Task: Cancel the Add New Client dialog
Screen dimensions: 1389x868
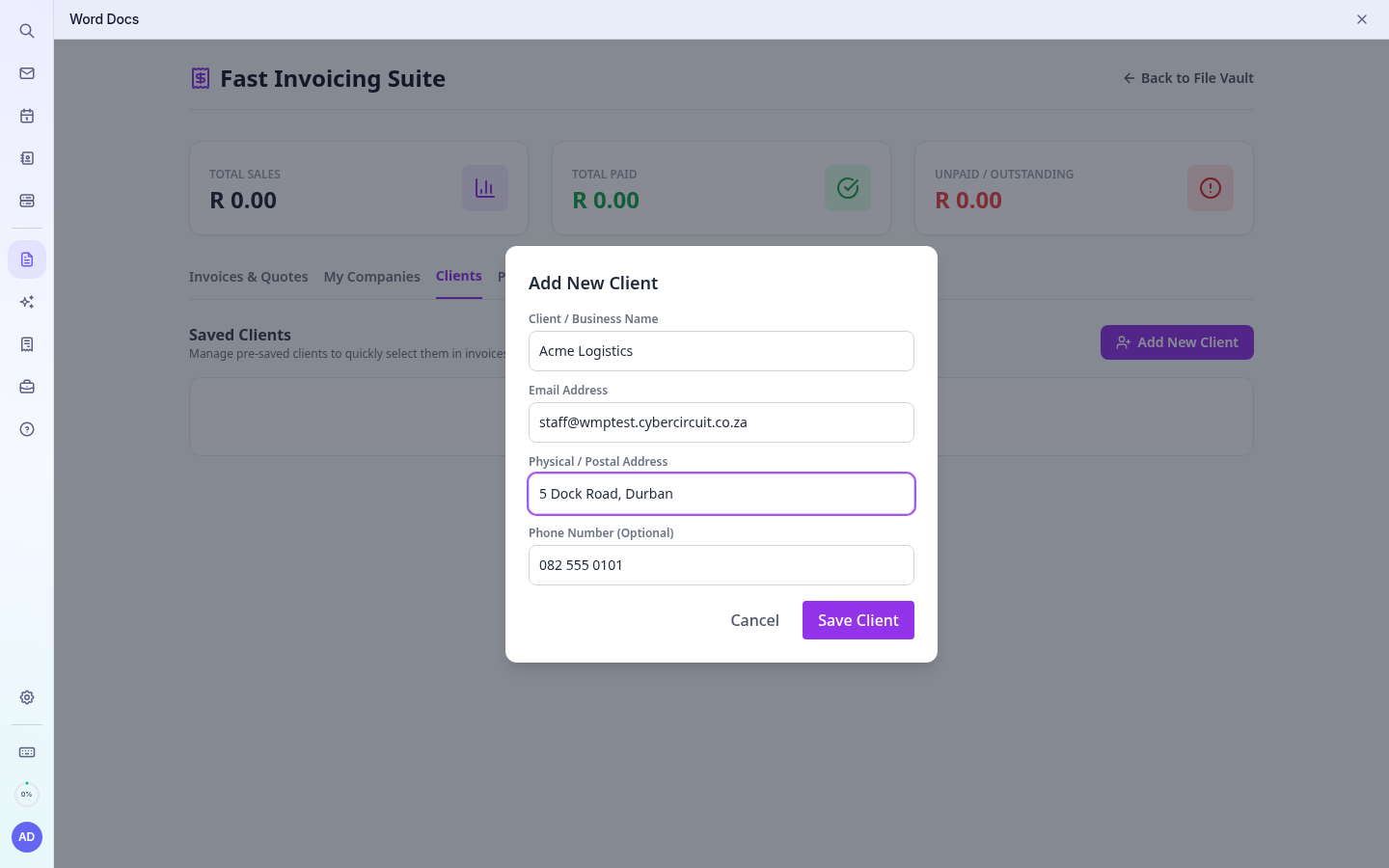Action: pos(754,620)
